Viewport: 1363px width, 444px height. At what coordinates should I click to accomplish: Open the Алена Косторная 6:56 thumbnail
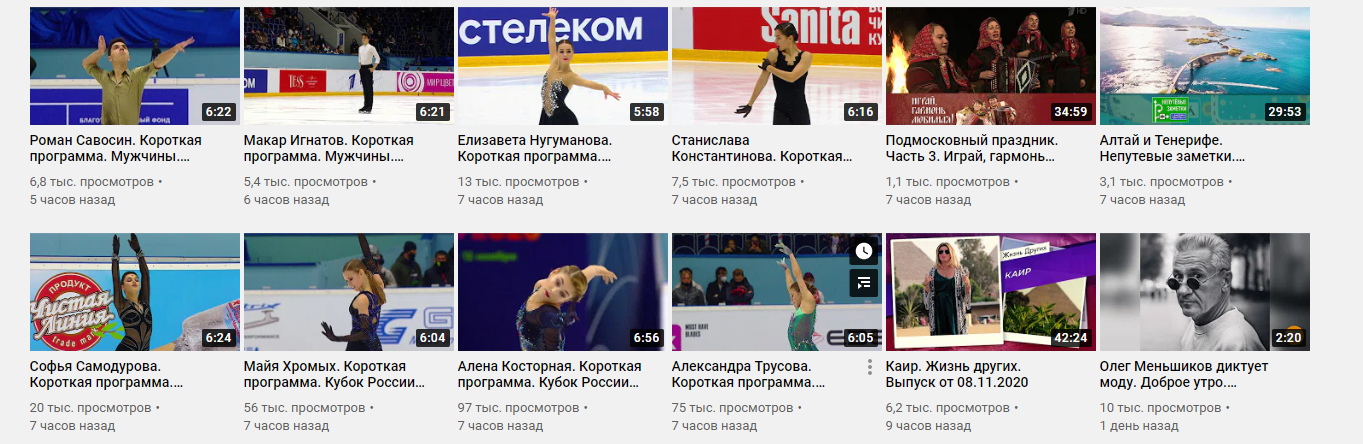pyautogui.click(x=563, y=292)
